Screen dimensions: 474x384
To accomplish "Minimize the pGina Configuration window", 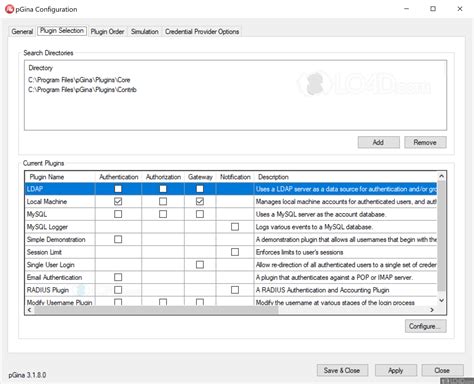I will point(407,9).
